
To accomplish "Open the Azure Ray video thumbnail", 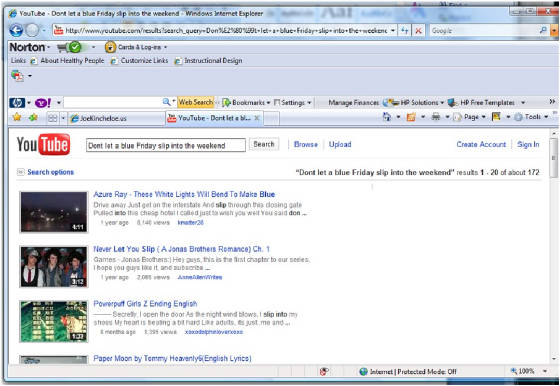I will [x=54, y=212].
